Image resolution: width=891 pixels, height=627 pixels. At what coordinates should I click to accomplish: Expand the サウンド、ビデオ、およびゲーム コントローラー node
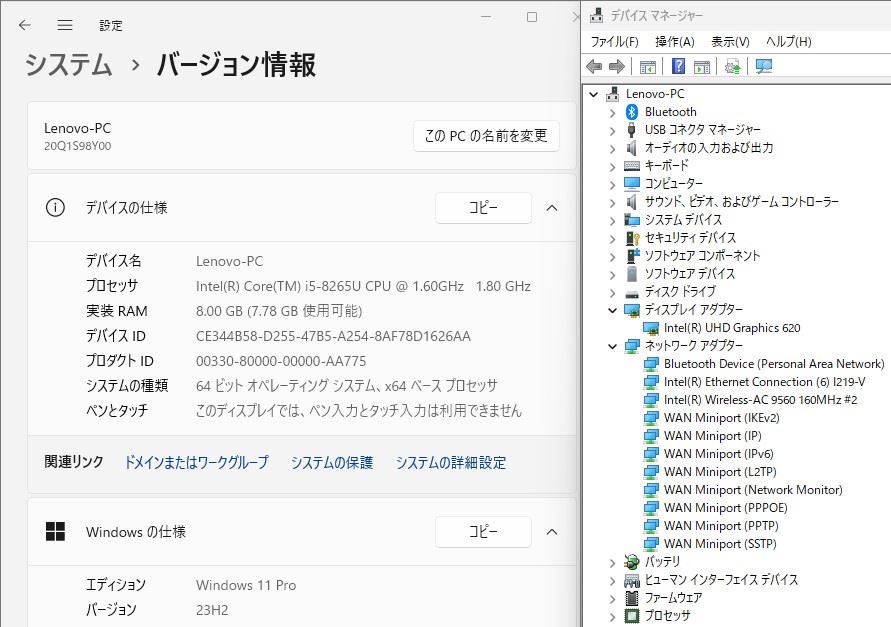pos(612,203)
